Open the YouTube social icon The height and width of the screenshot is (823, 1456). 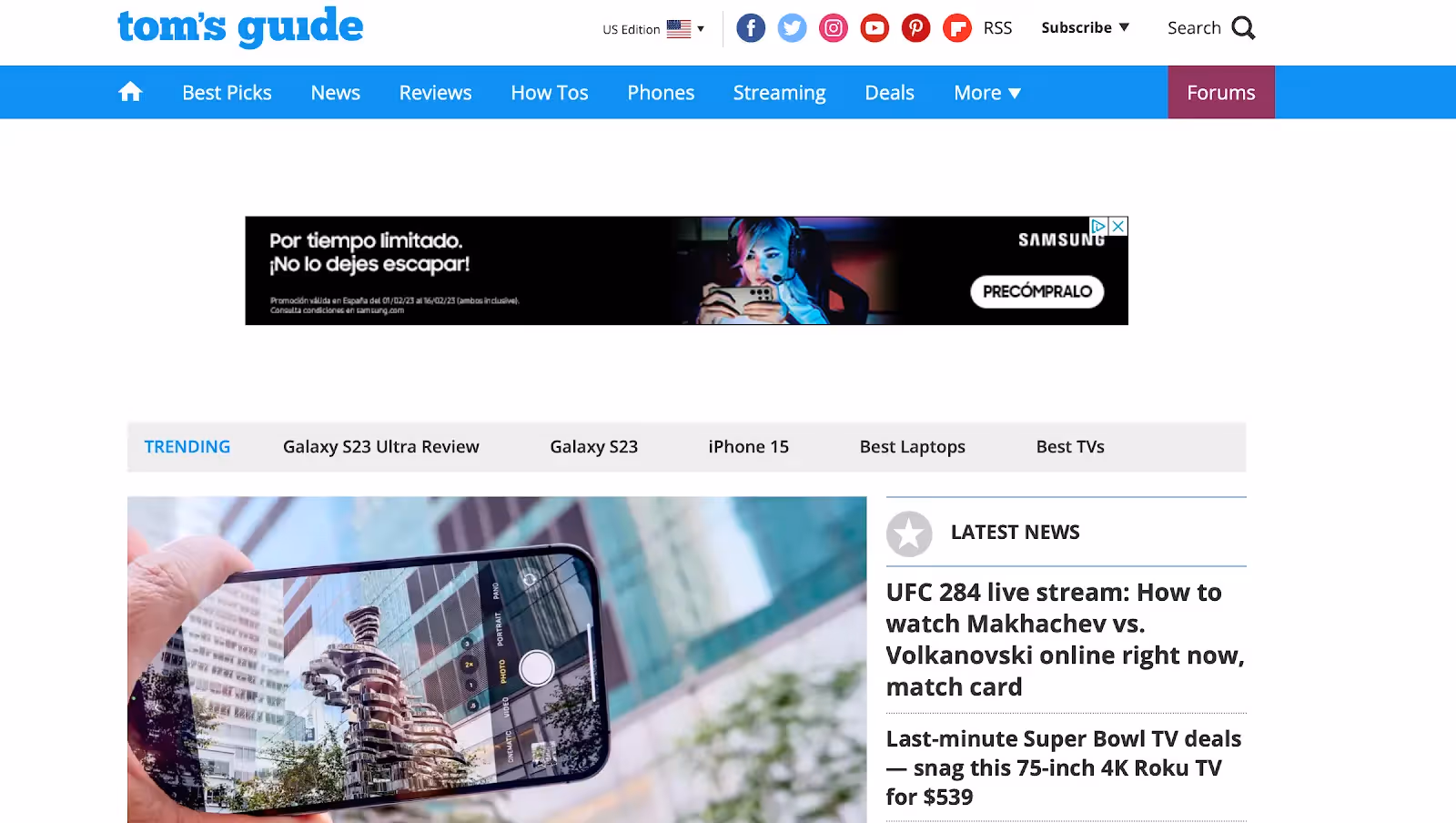click(x=875, y=28)
